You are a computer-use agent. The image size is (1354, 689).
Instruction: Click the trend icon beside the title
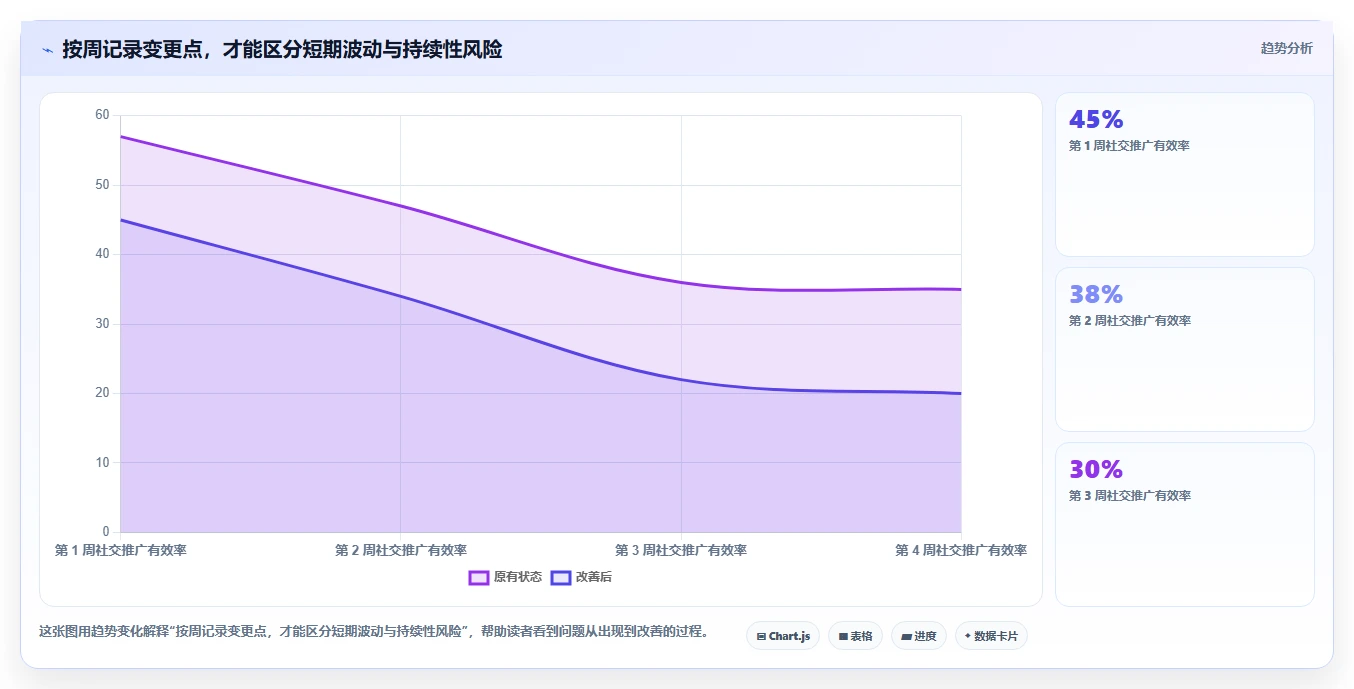click(x=48, y=50)
